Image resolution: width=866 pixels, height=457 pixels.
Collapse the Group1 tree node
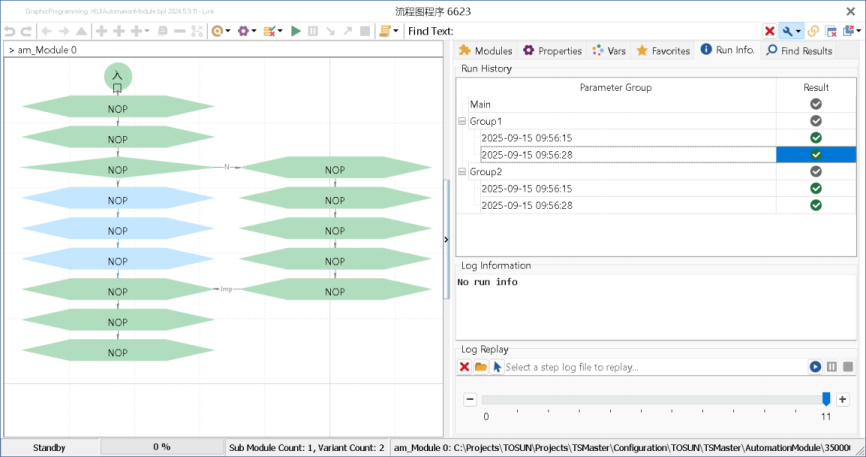[x=462, y=121]
